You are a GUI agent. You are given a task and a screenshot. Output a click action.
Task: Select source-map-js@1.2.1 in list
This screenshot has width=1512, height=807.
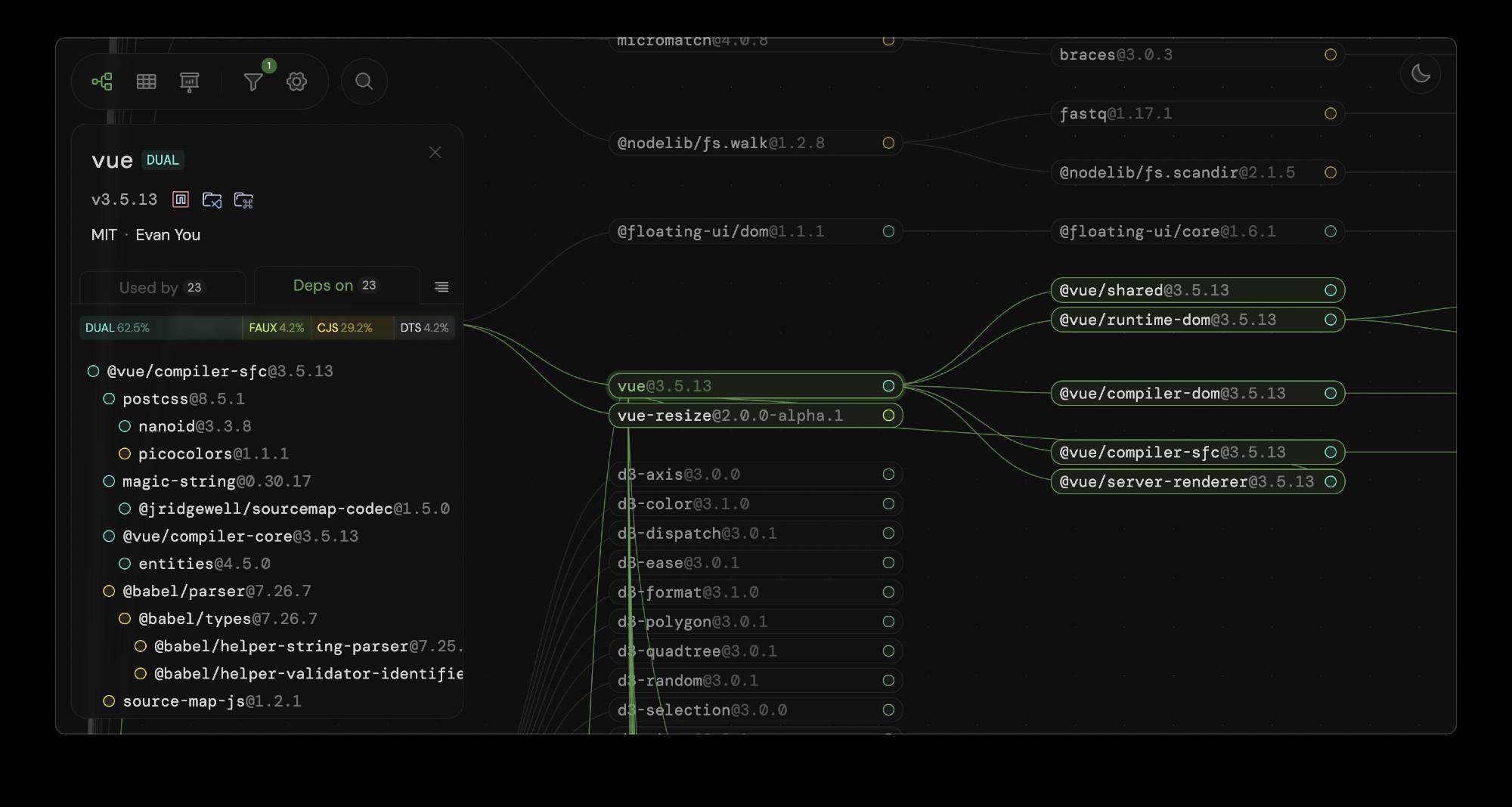[x=212, y=701]
